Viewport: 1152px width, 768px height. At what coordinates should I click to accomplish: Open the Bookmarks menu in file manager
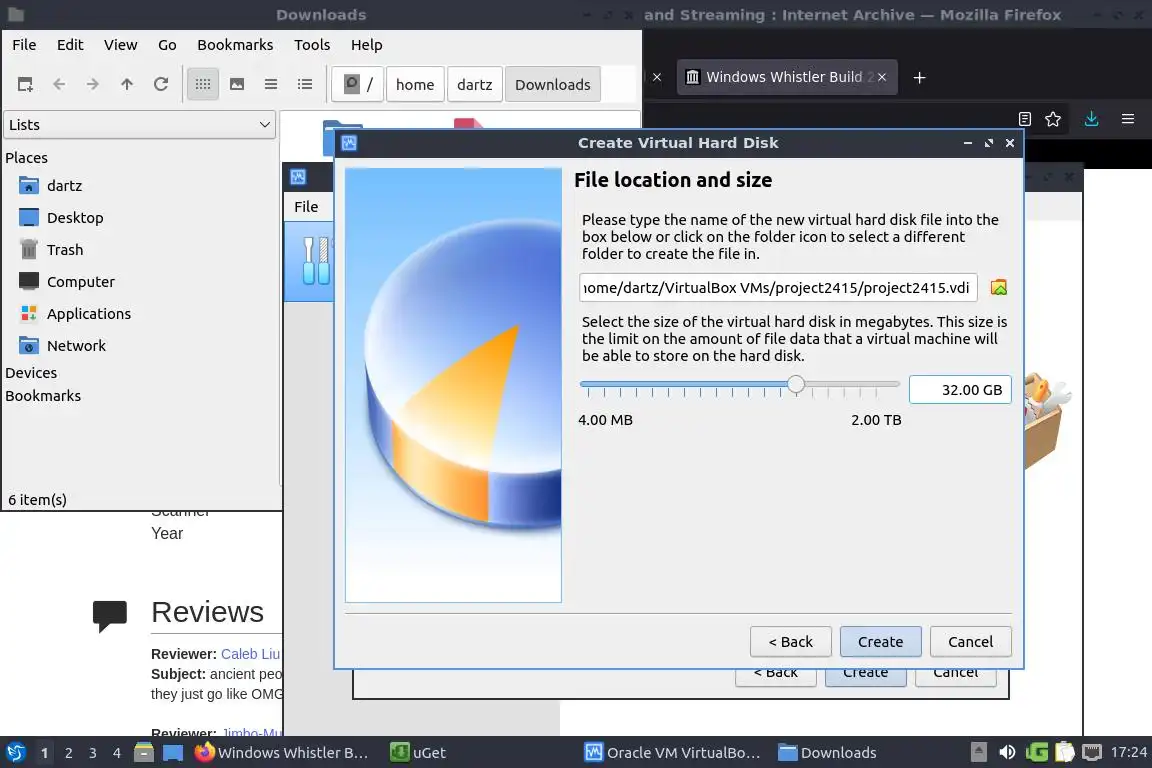pyautogui.click(x=235, y=45)
